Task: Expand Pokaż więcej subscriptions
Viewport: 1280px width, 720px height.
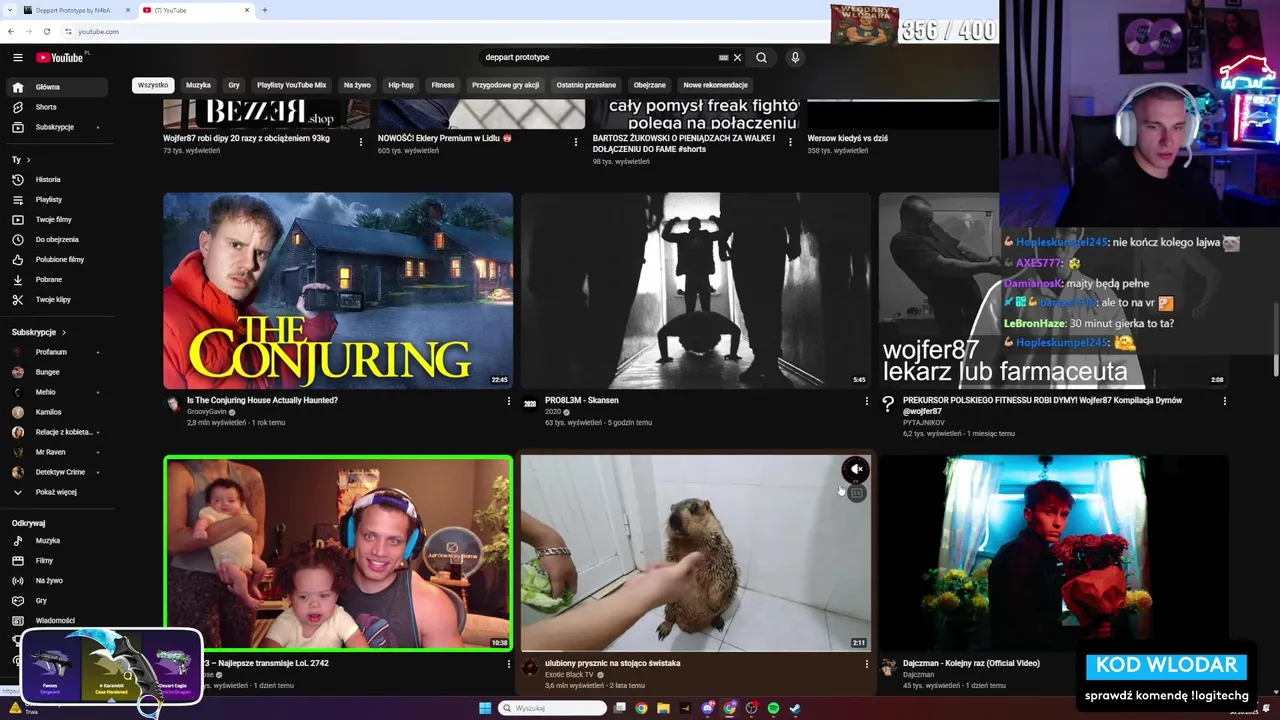Action: click(x=58, y=492)
